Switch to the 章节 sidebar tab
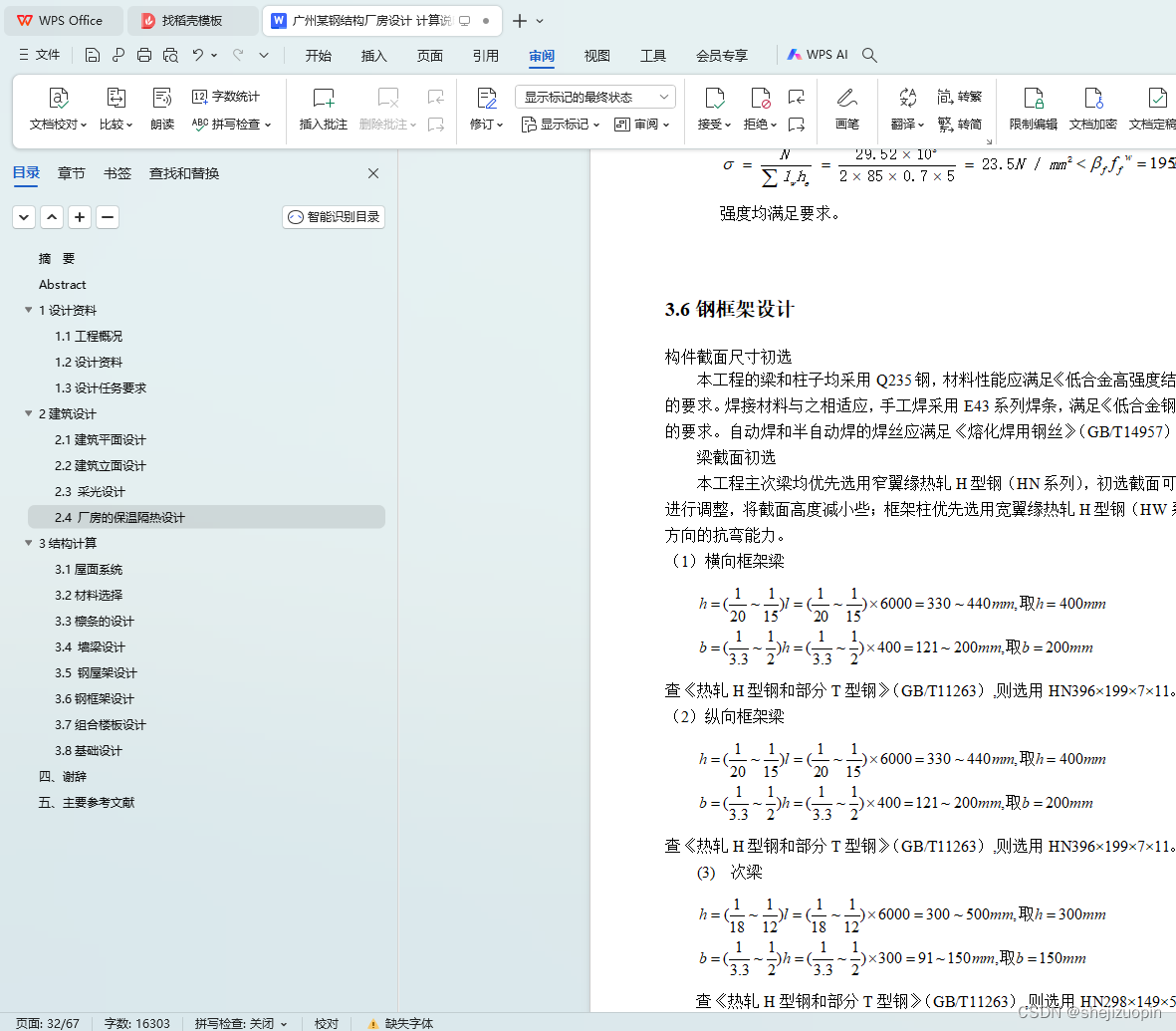1176x1031 pixels. (72, 173)
